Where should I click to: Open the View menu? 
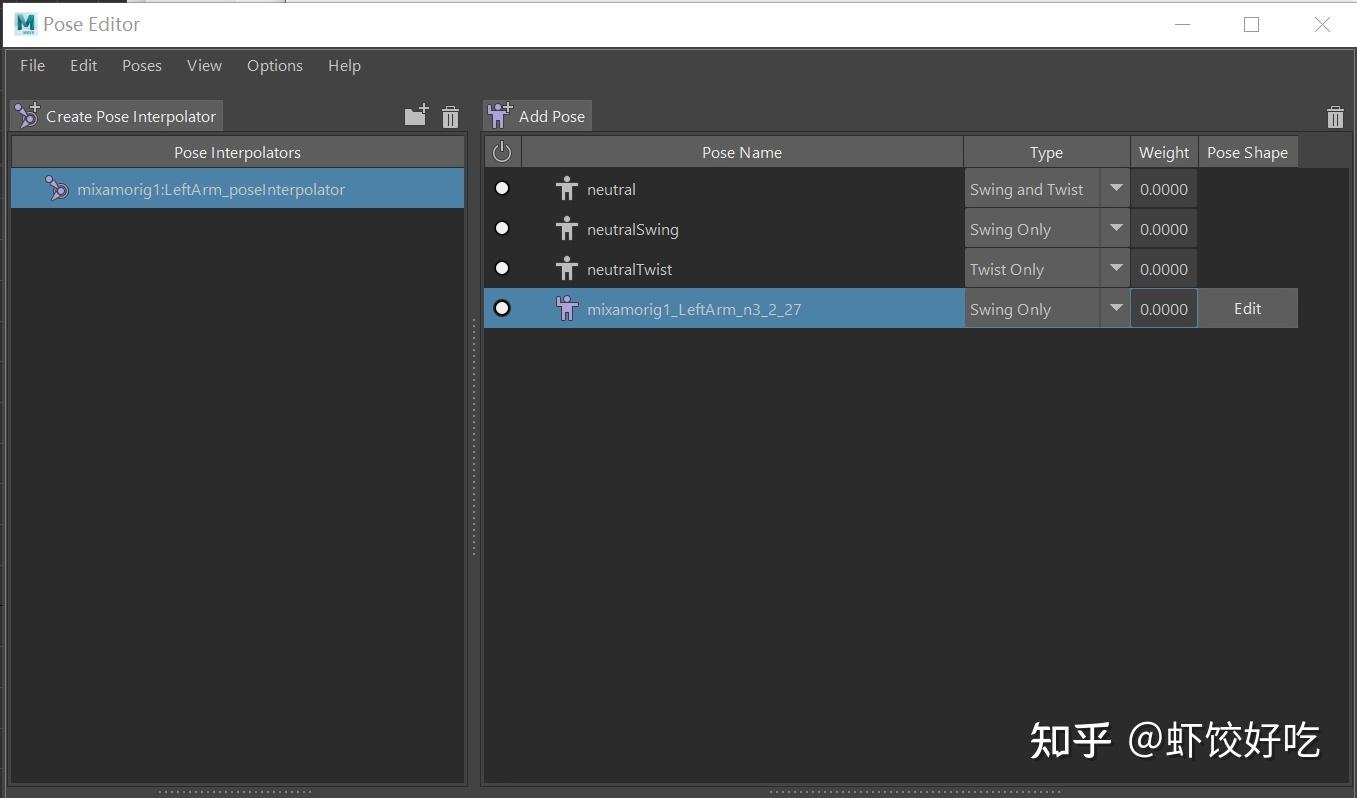tap(204, 65)
